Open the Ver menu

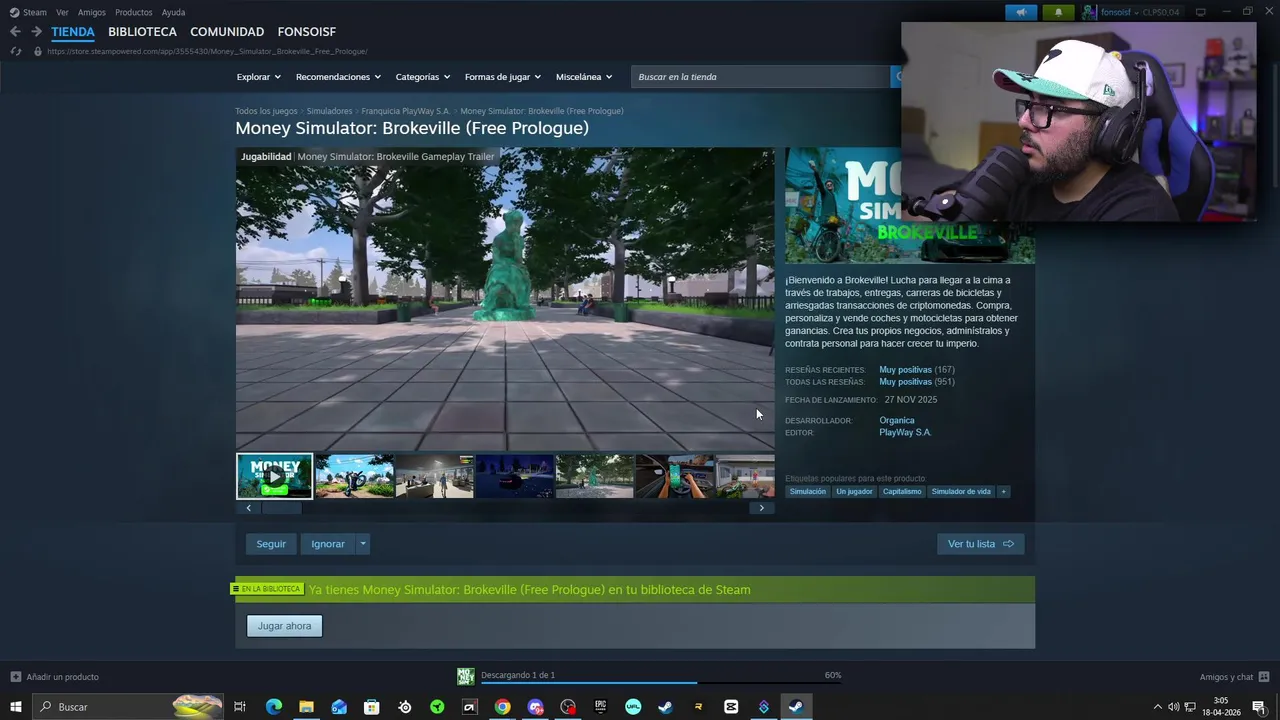coord(62,12)
